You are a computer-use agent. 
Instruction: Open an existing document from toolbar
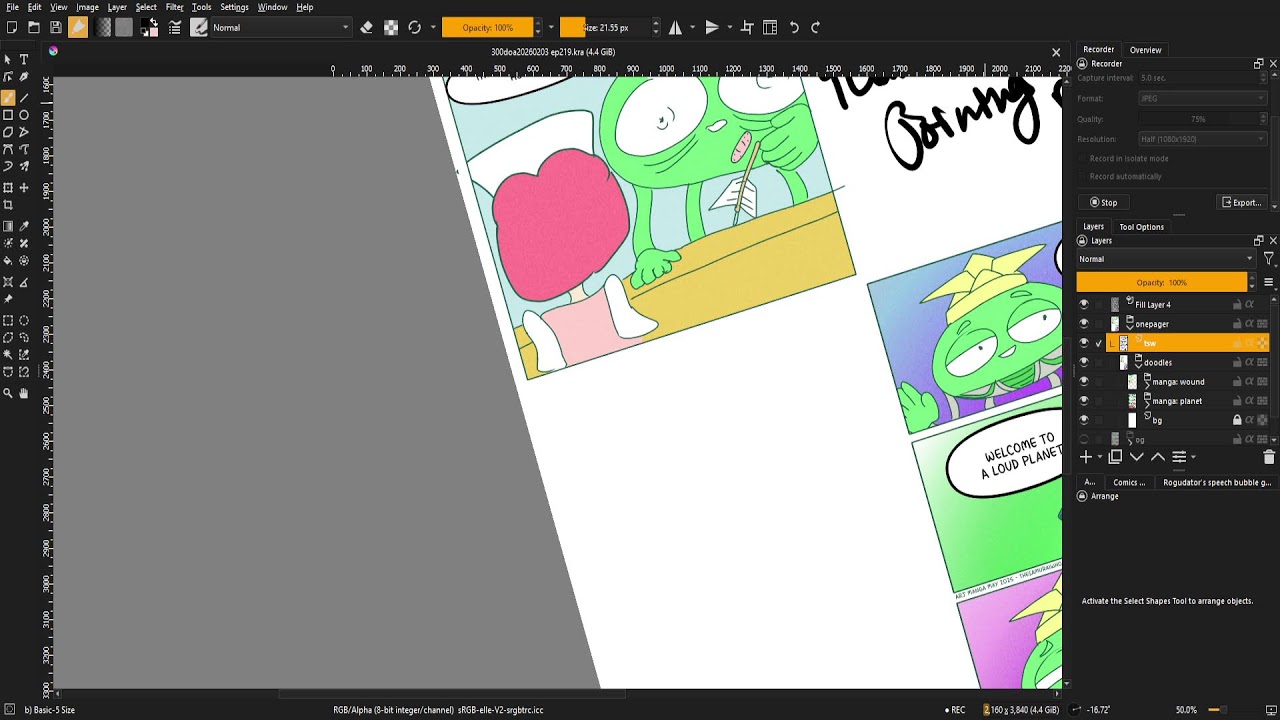click(34, 28)
